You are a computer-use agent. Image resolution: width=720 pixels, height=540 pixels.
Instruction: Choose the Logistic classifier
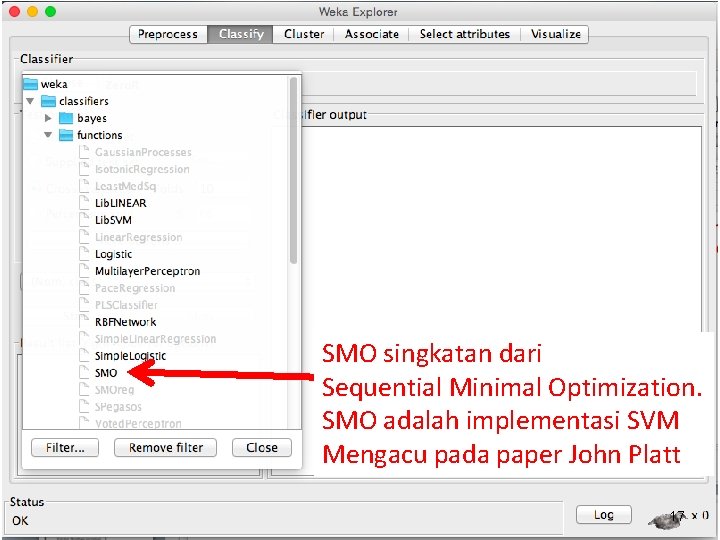pyautogui.click(x=113, y=254)
